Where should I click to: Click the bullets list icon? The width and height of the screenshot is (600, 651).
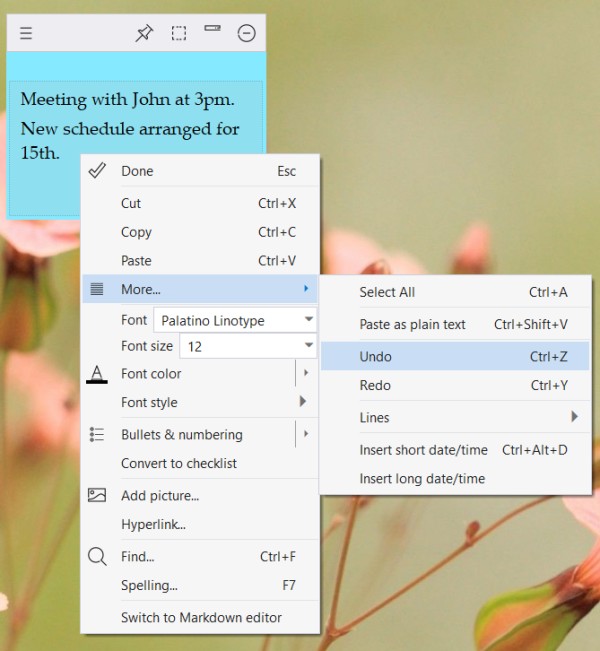click(97, 434)
